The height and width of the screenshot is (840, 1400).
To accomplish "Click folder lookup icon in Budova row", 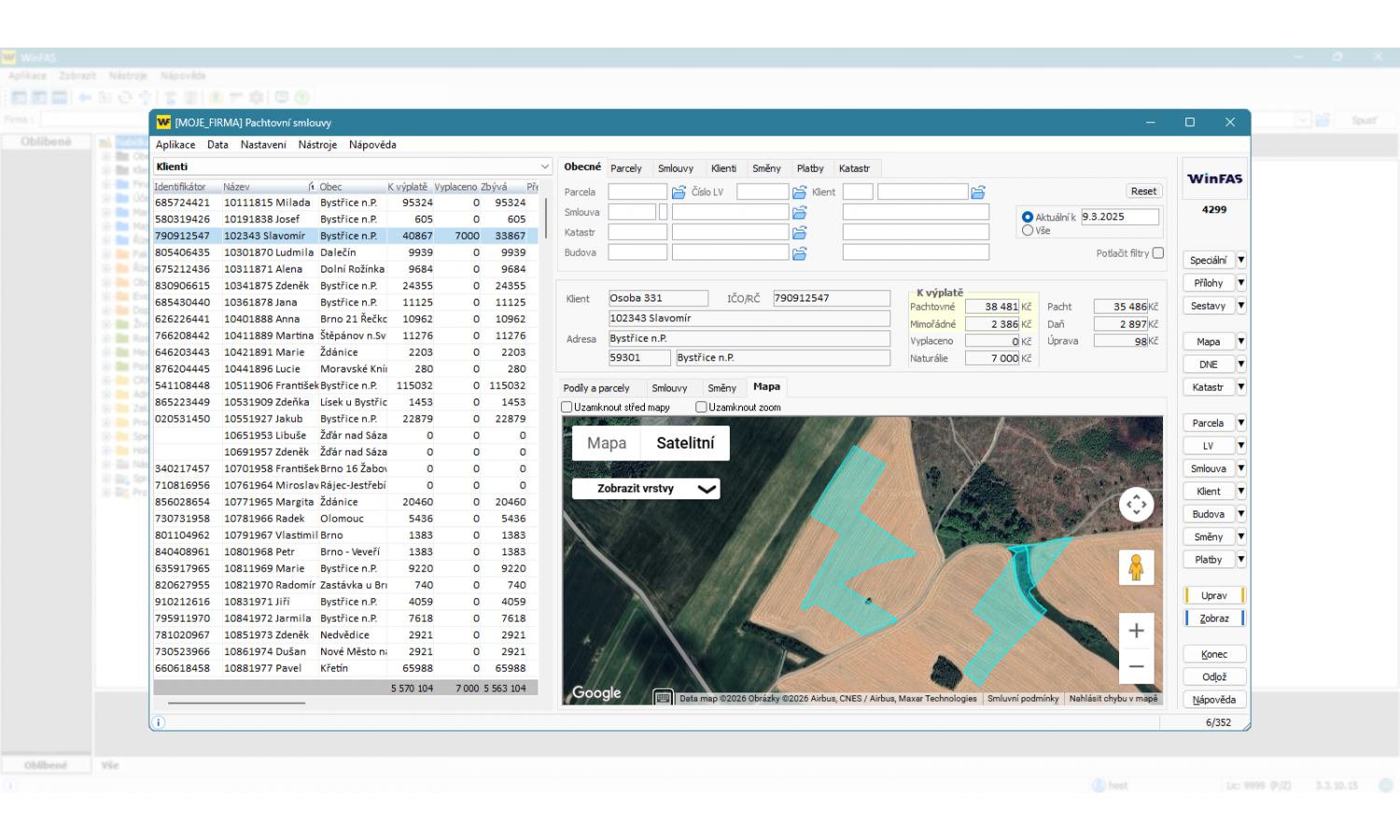I will pos(799,253).
